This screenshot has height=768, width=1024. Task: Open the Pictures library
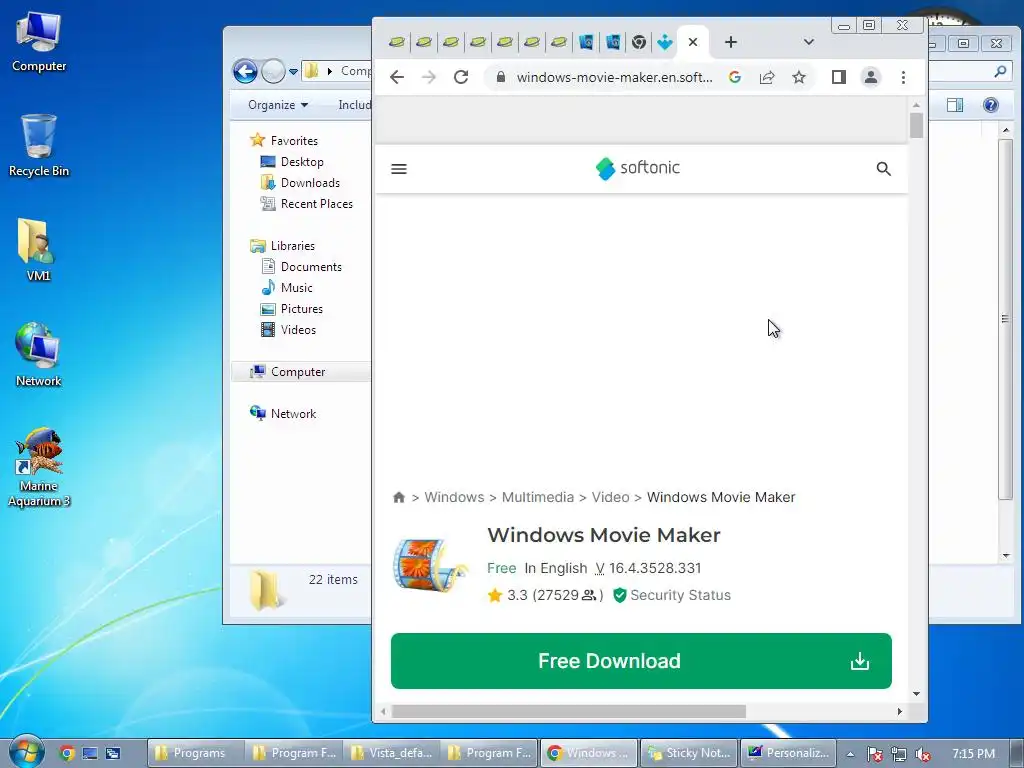(301, 309)
